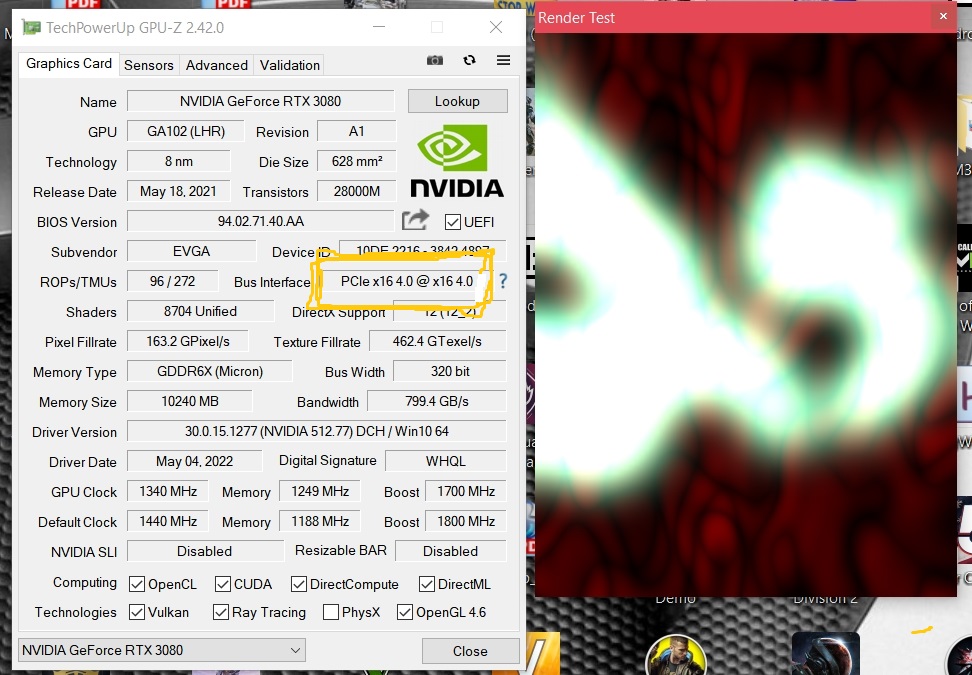Click the Resizable BAR Disabled value
Screen dimensions: 972x675
[450, 552]
